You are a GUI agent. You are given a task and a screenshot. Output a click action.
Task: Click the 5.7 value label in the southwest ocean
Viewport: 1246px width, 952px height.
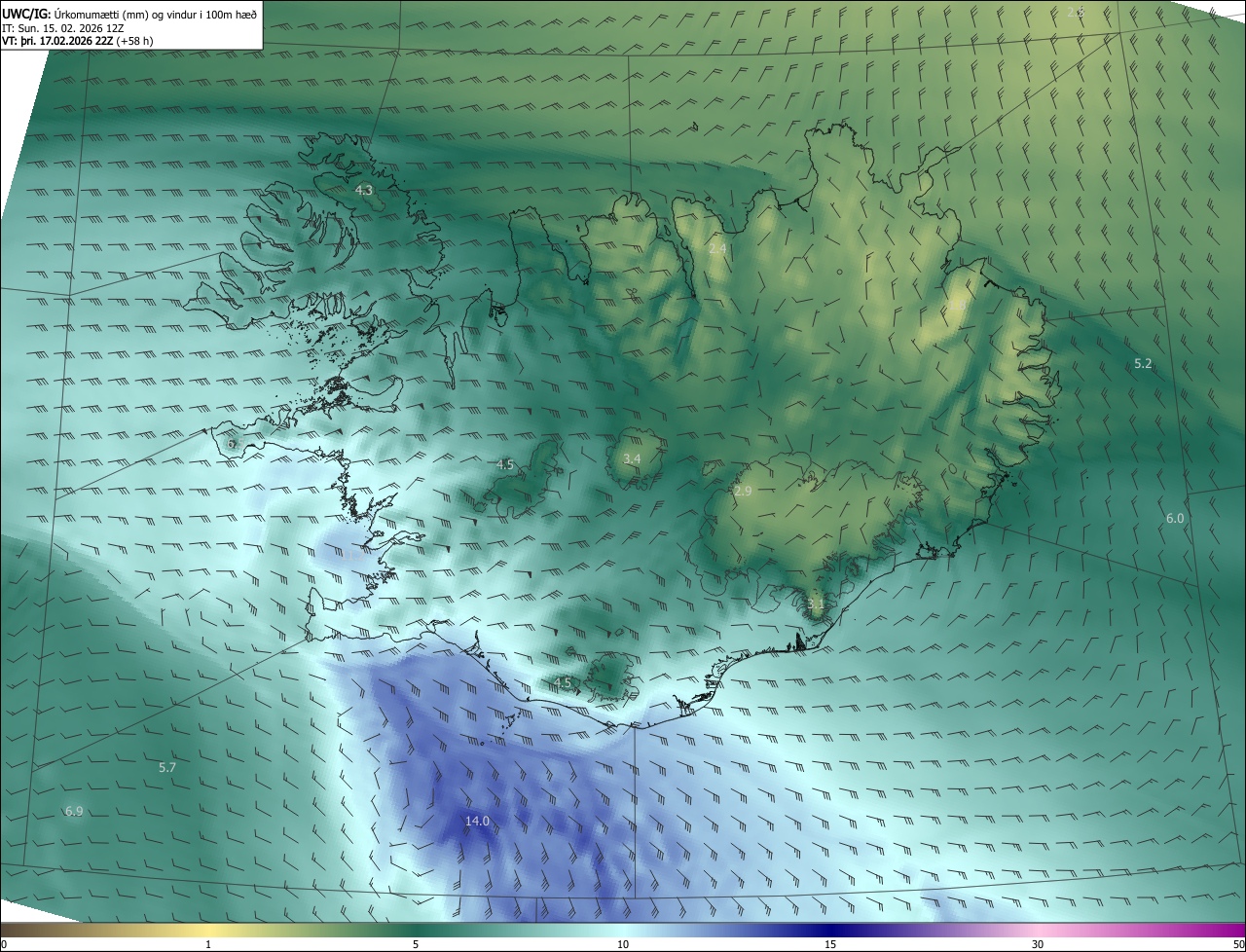[167, 768]
